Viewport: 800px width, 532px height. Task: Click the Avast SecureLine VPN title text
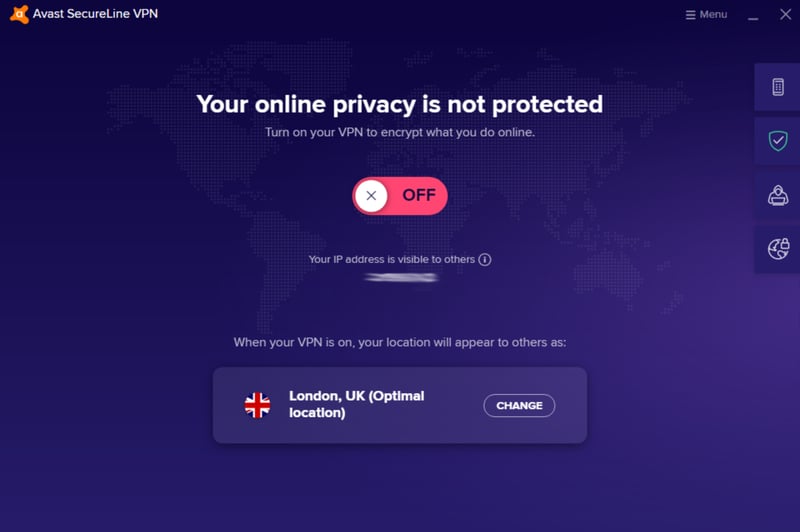coord(95,14)
